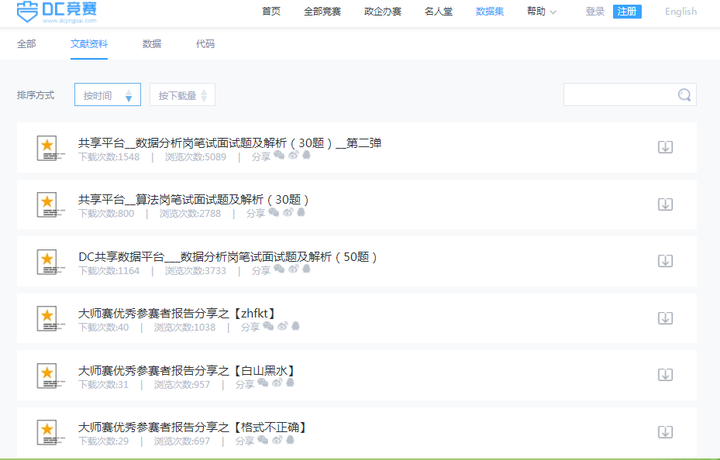The height and width of the screenshot is (460, 720).
Task: Click 下载次数:1548 text
Action: point(109,157)
